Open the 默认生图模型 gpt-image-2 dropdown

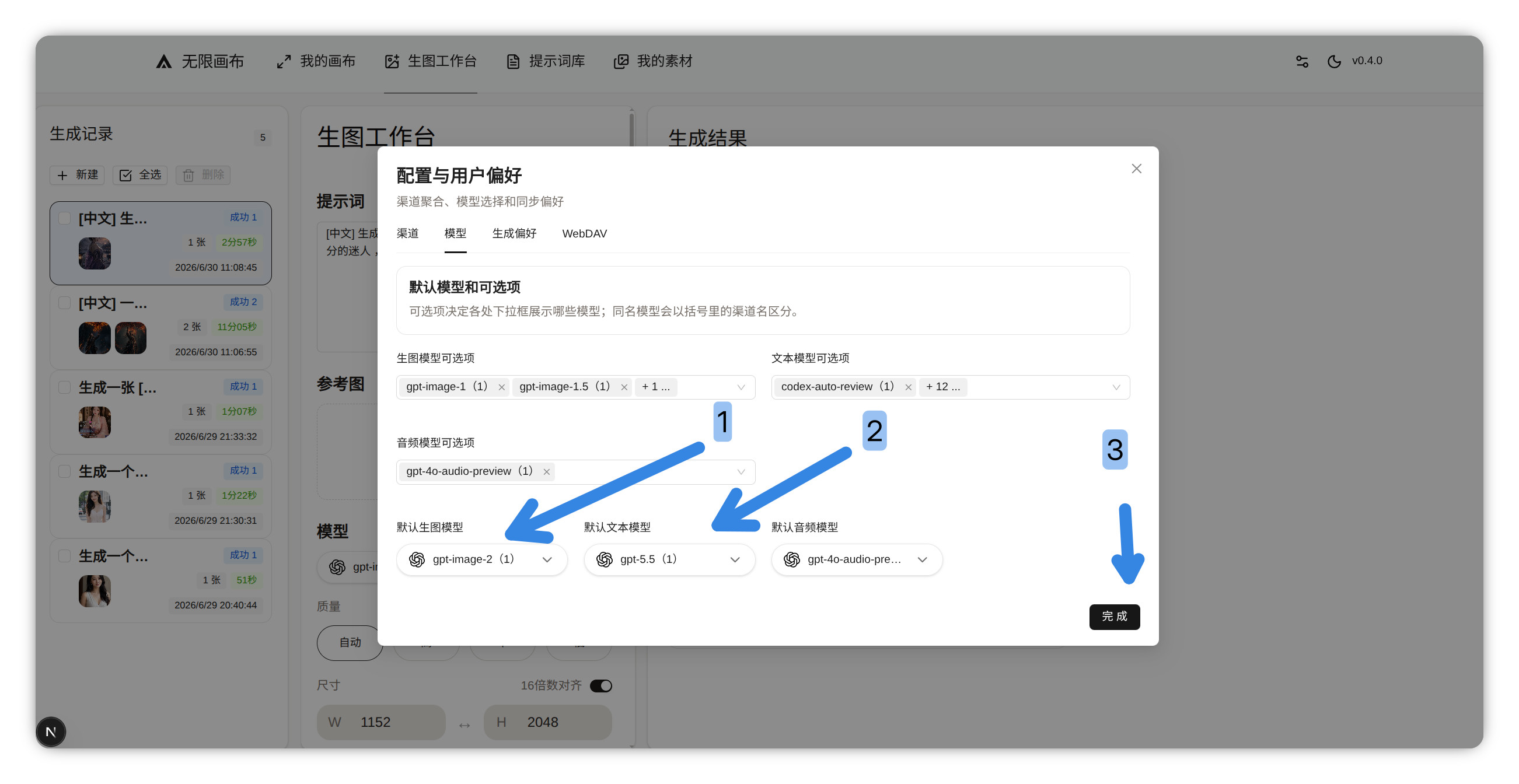[482, 559]
